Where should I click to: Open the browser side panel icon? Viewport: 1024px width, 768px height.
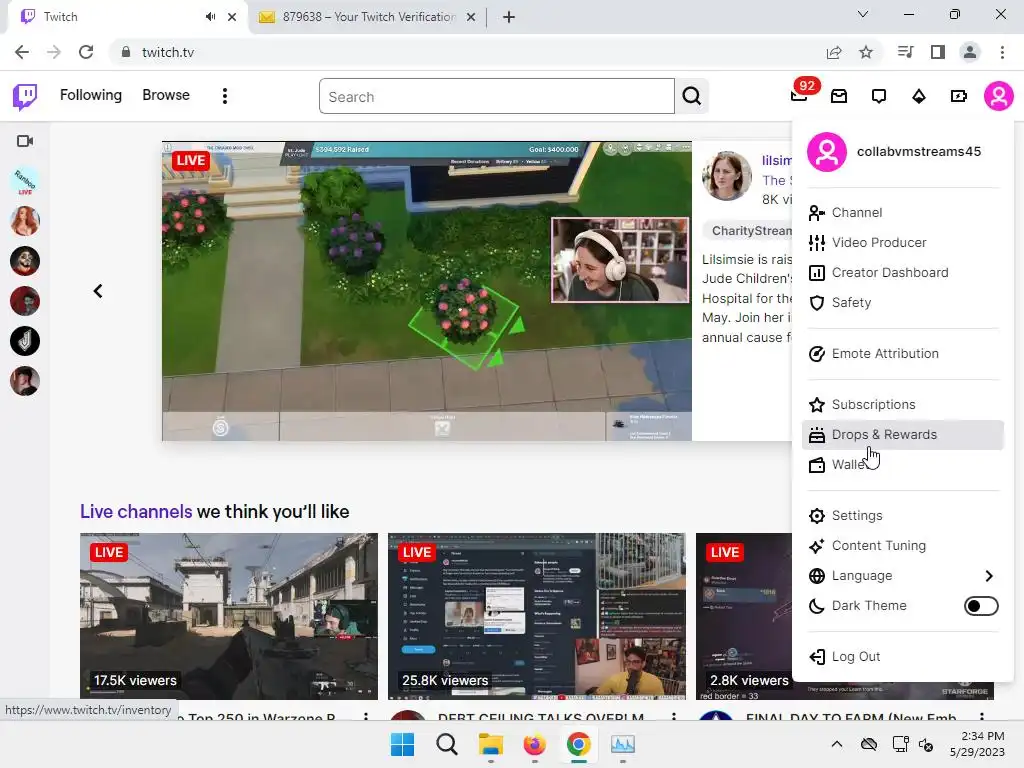coord(938,52)
